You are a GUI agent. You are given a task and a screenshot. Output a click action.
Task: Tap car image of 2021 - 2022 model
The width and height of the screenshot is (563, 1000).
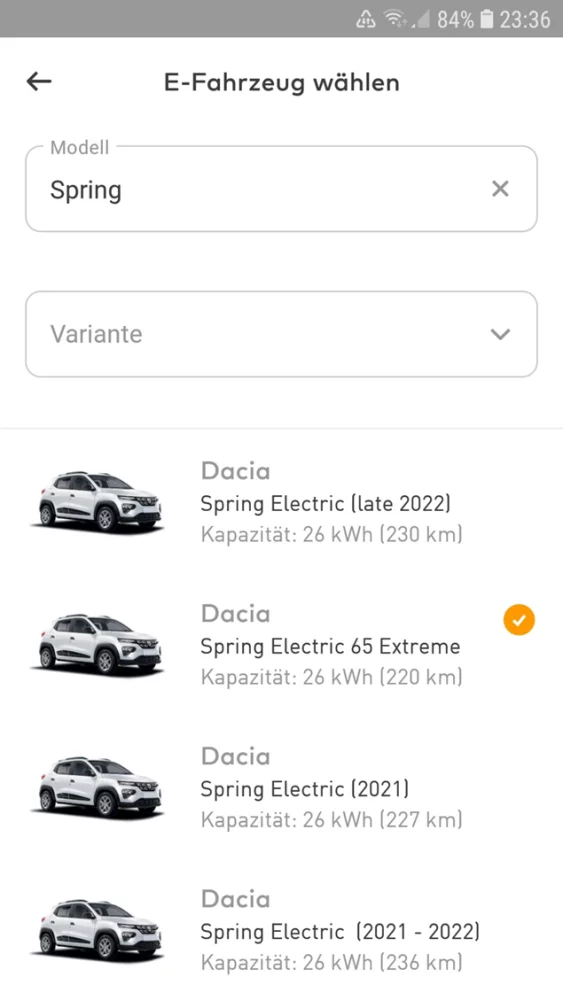point(96,930)
